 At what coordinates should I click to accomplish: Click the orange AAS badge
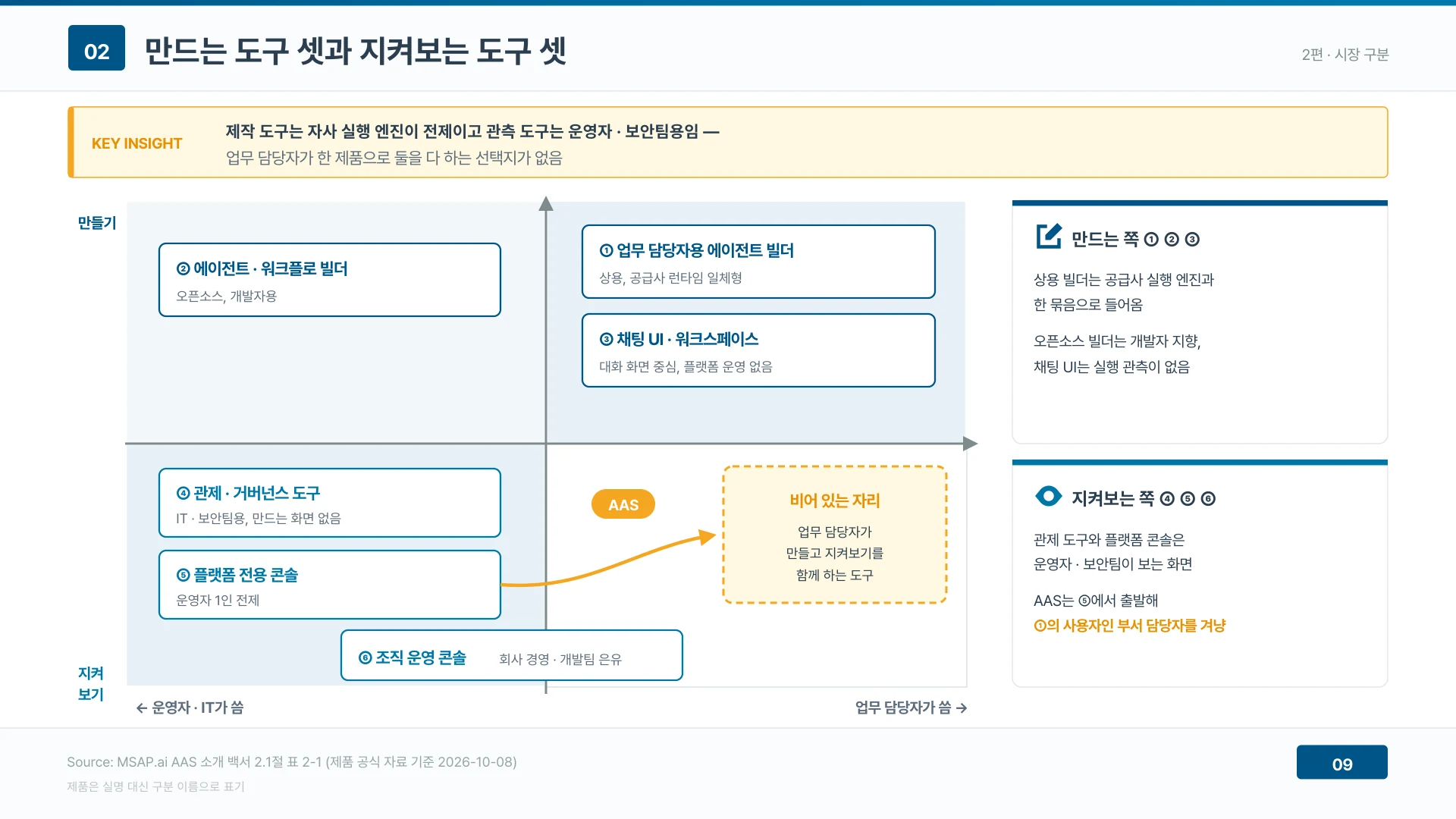pos(623,504)
